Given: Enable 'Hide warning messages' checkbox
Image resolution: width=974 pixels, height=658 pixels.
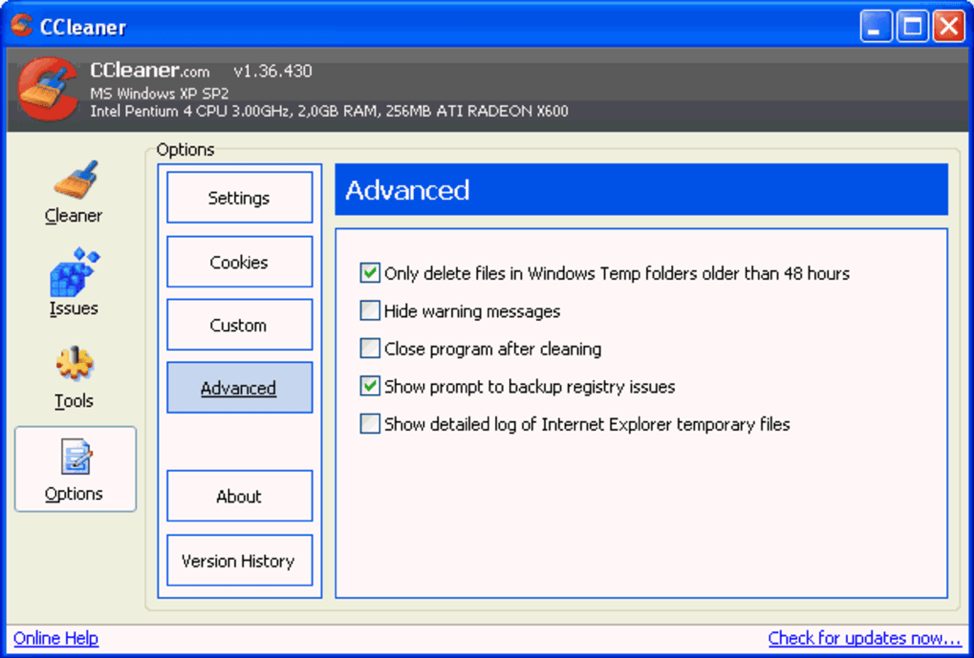Looking at the screenshot, I should pyautogui.click(x=370, y=311).
